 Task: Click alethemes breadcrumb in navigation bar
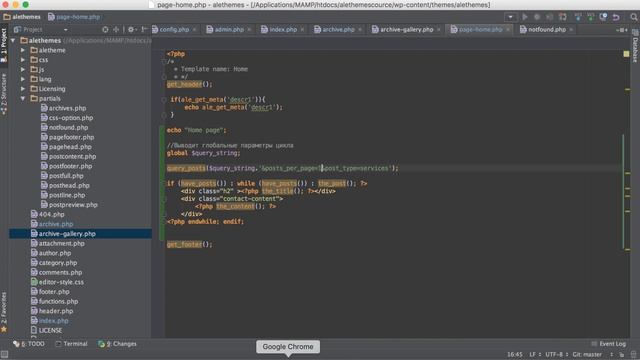pyautogui.click(x=22, y=17)
